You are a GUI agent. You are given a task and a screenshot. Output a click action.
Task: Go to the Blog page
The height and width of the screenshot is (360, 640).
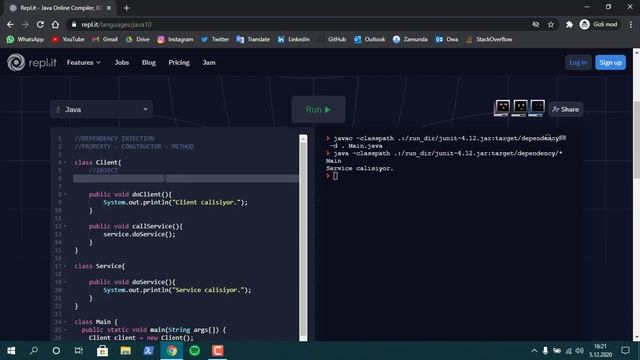pyautogui.click(x=149, y=62)
